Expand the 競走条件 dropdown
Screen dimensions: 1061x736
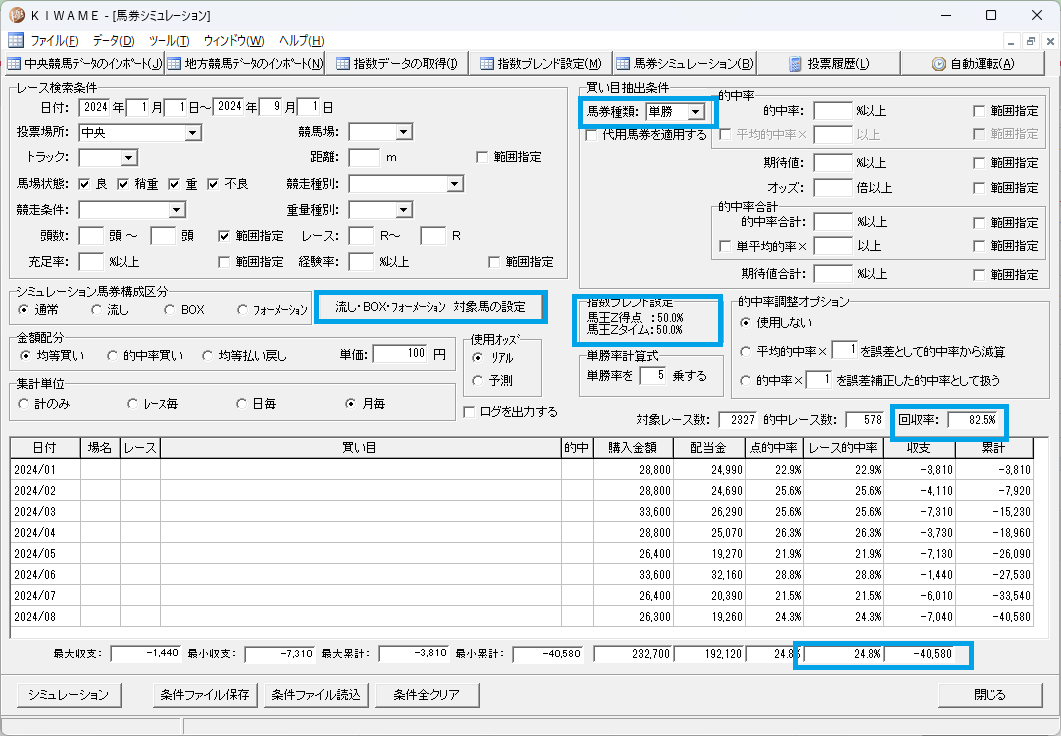tap(177, 210)
